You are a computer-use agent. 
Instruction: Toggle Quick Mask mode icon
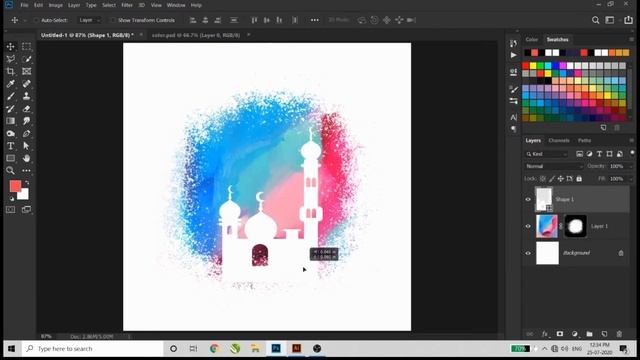(11, 210)
